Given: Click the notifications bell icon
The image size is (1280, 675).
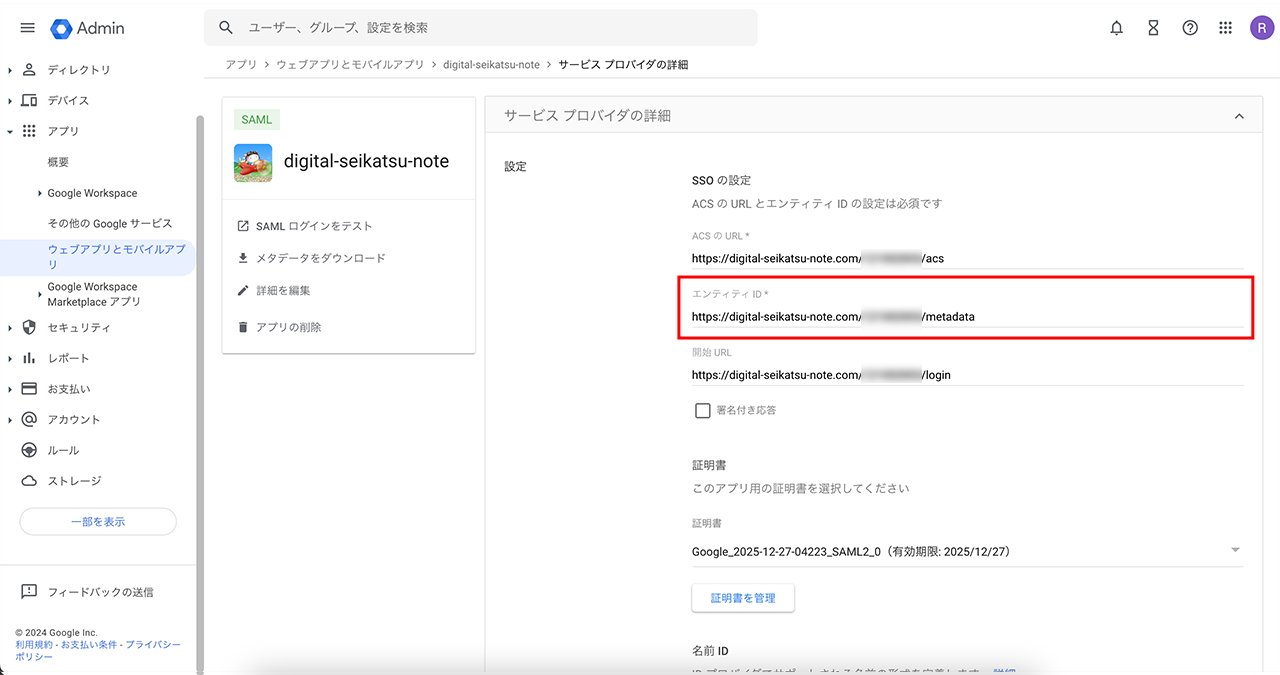Looking at the screenshot, I should pyautogui.click(x=1117, y=28).
